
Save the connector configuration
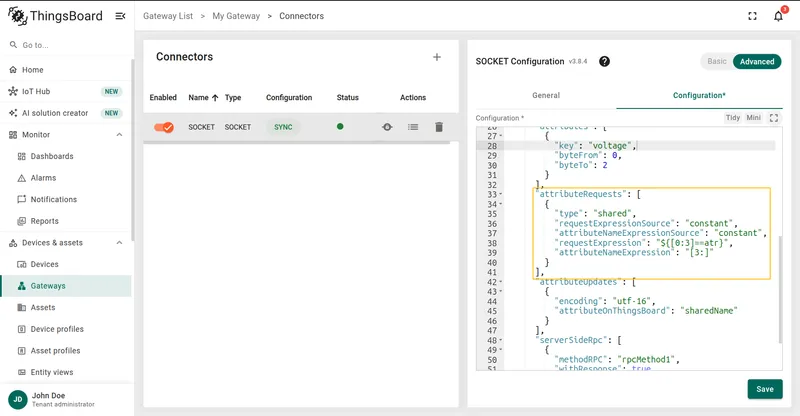tap(765, 389)
